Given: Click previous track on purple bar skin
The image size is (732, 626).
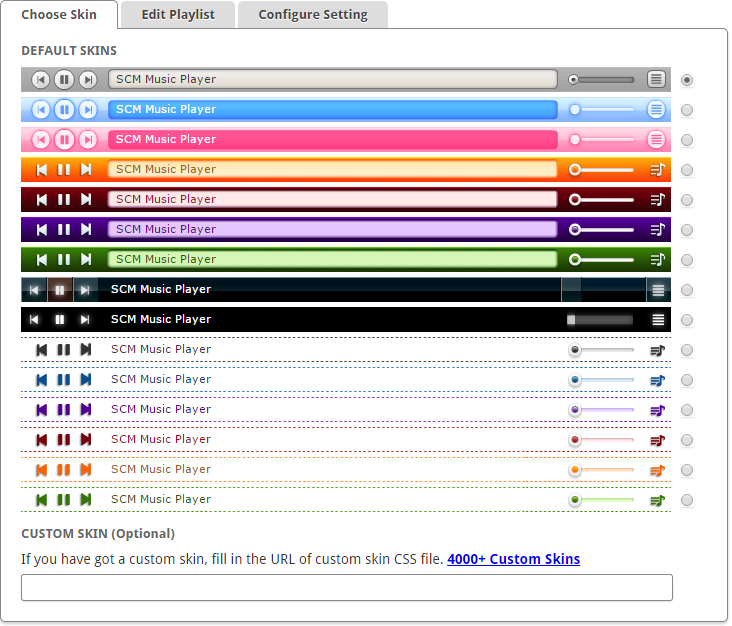Looking at the screenshot, I should [42, 230].
